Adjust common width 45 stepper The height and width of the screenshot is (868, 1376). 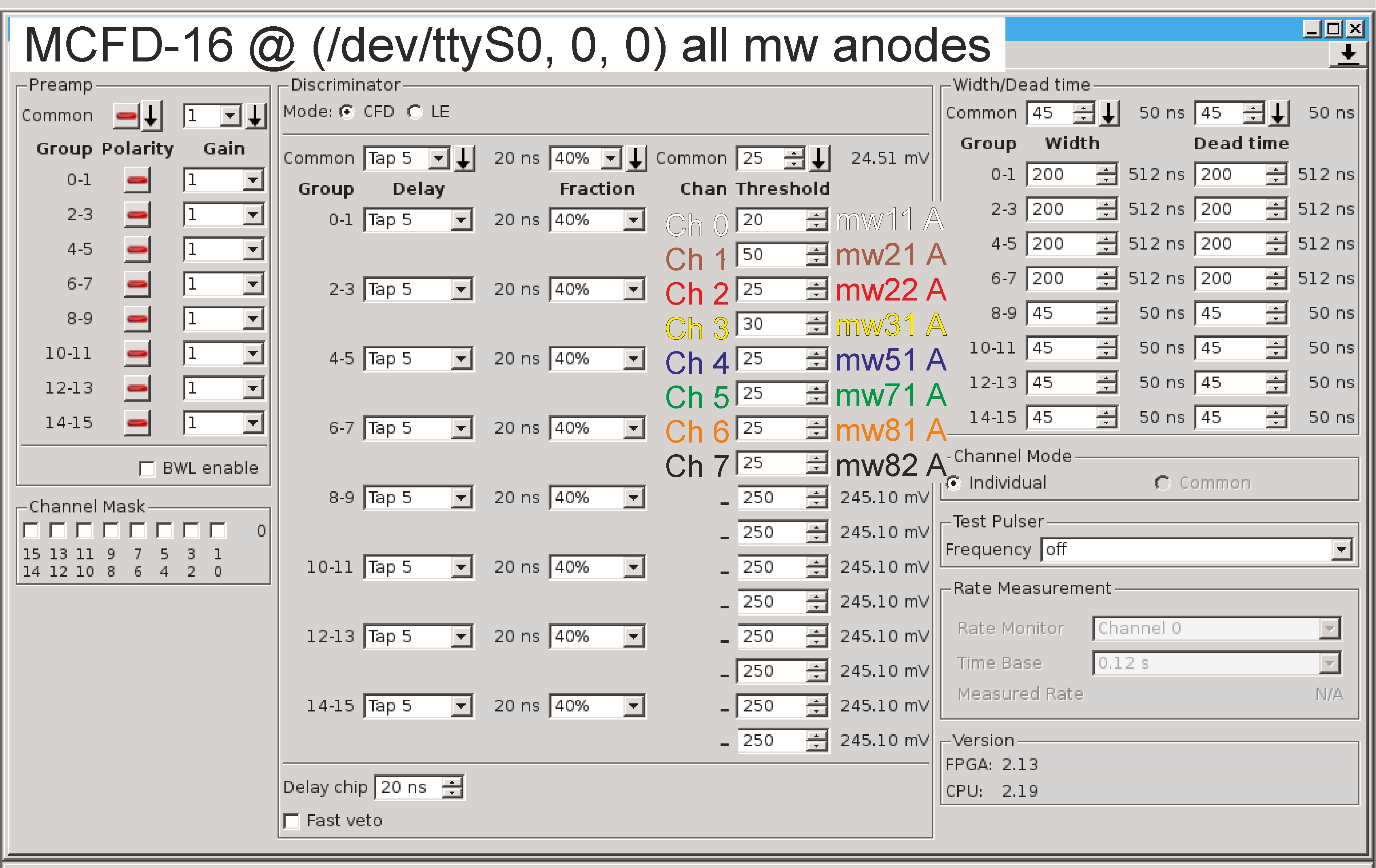pyautogui.click(x=1084, y=112)
